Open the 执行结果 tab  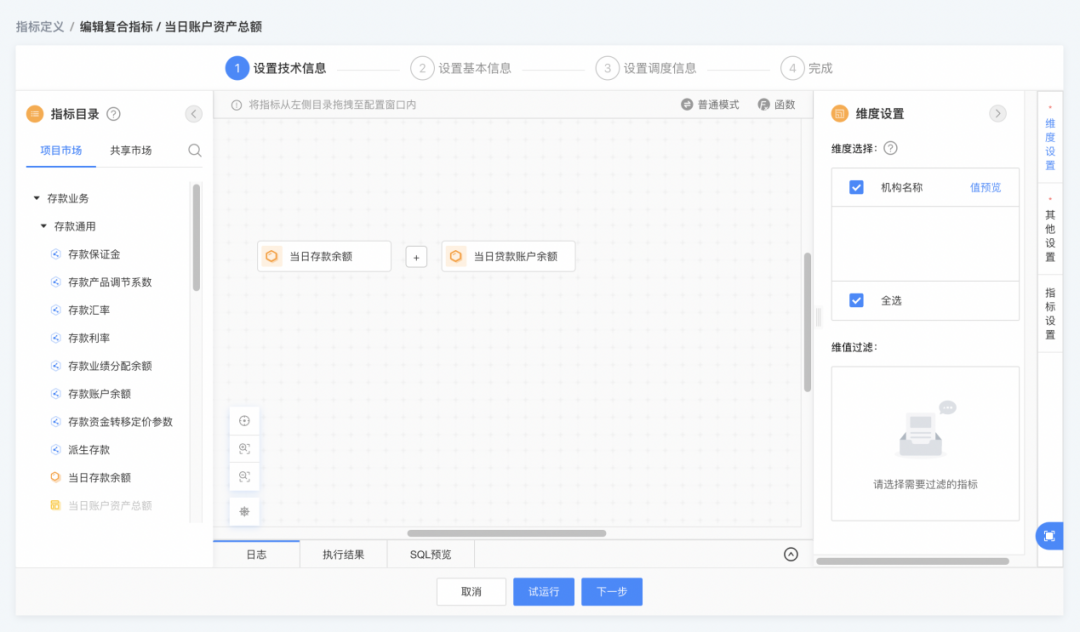tap(343, 554)
